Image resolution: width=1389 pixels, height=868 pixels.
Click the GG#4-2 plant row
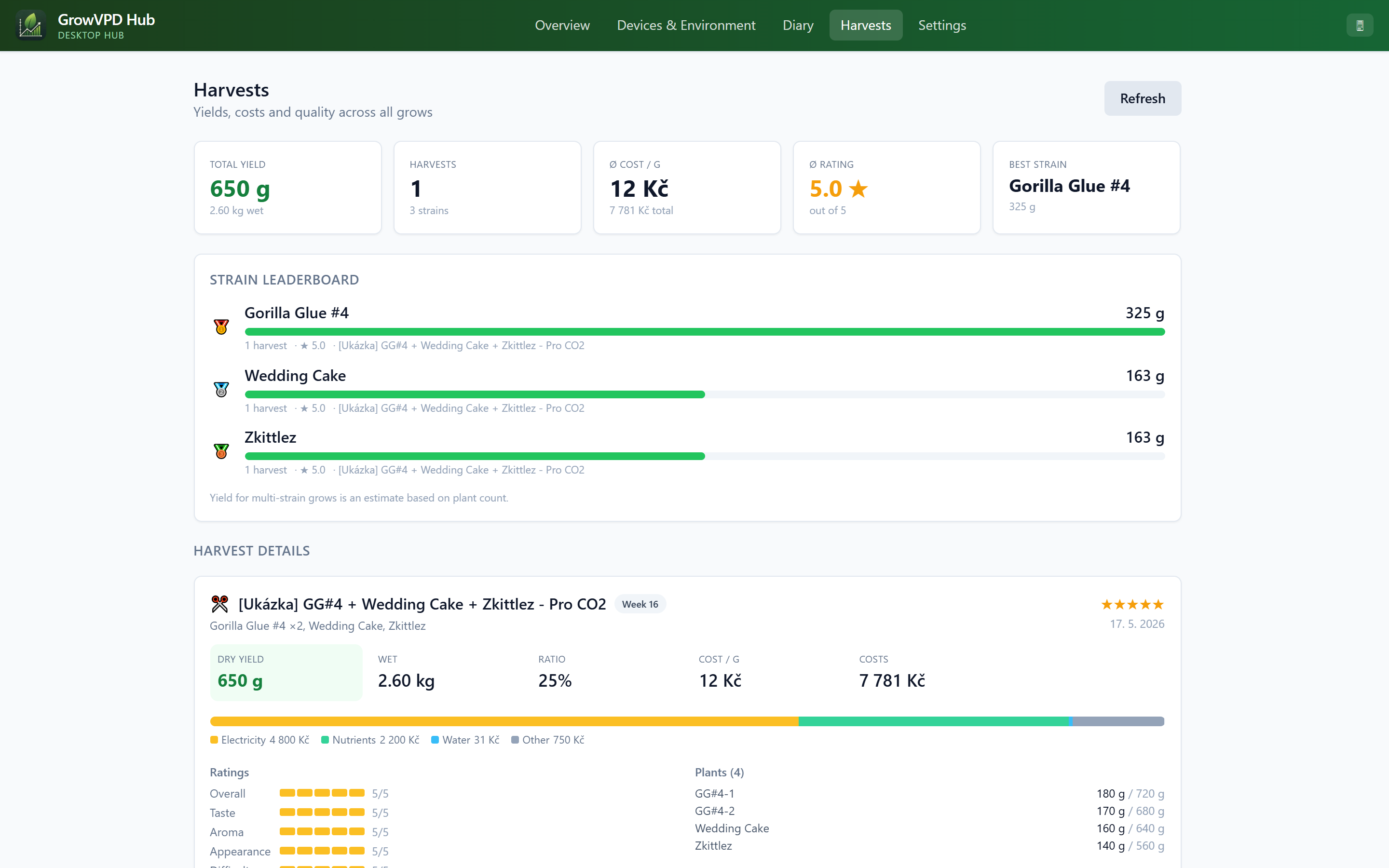pyautogui.click(x=930, y=811)
